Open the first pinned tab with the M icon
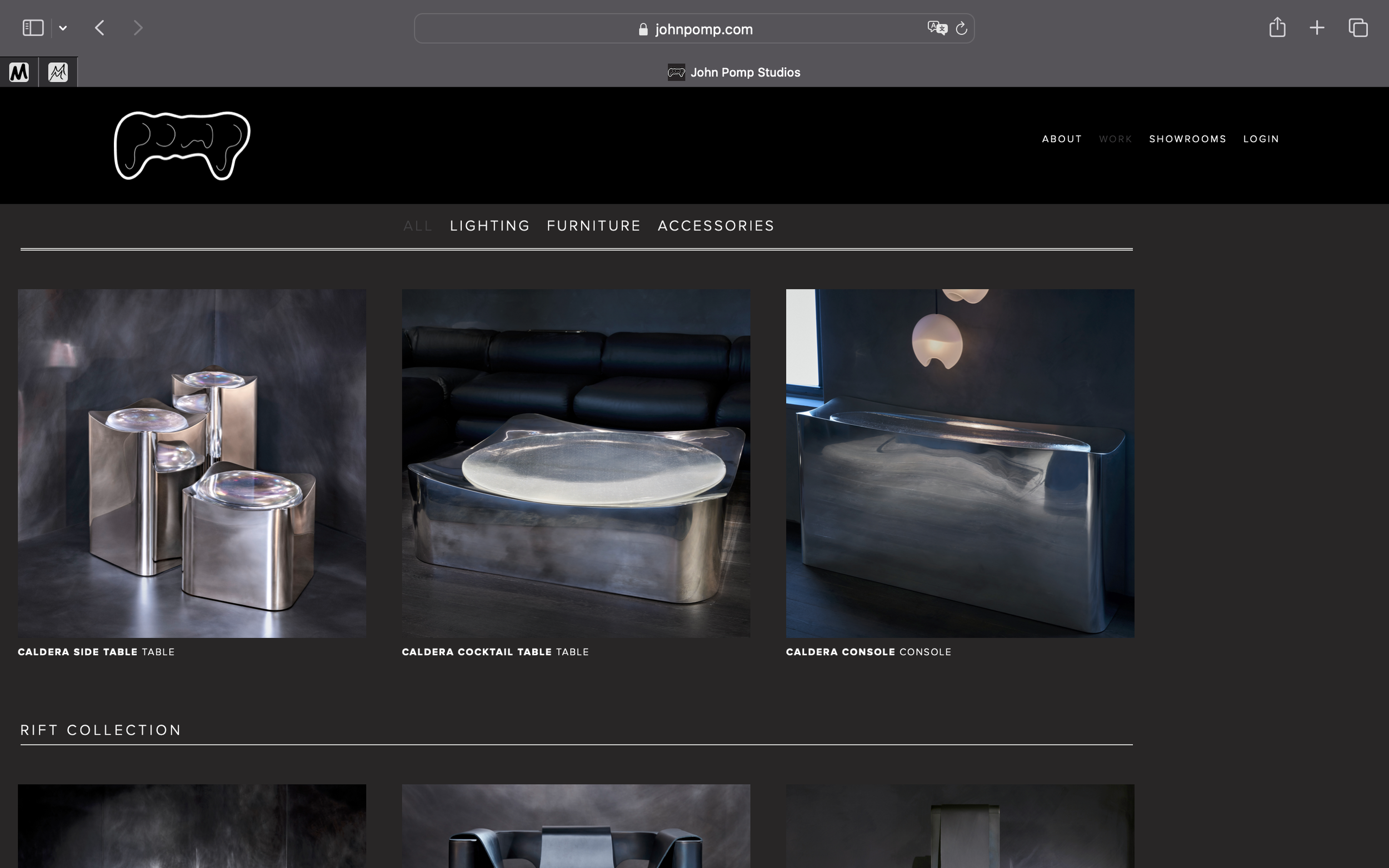The image size is (1389, 868). click(x=19, y=72)
